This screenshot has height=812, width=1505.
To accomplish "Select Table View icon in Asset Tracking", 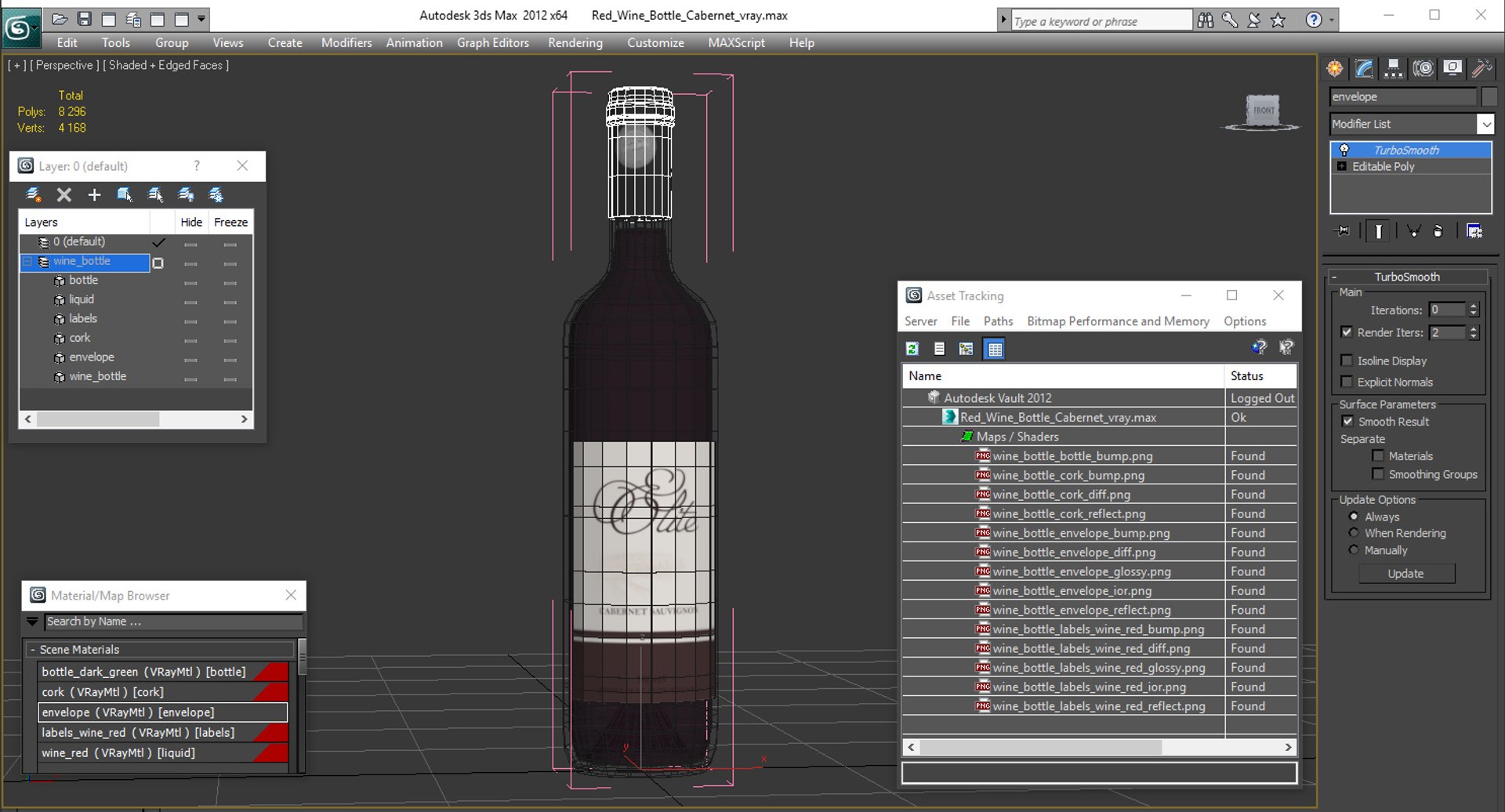I will click(994, 349).
